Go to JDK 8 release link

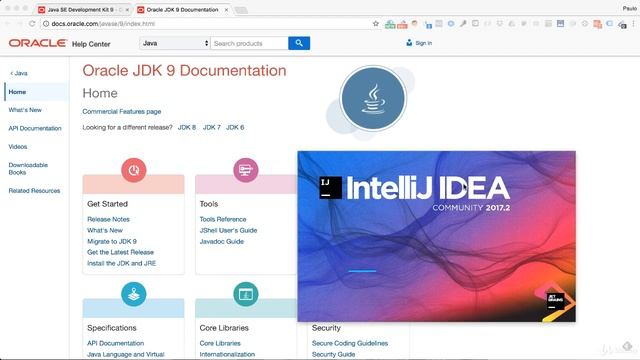click(x=187, y=127)
